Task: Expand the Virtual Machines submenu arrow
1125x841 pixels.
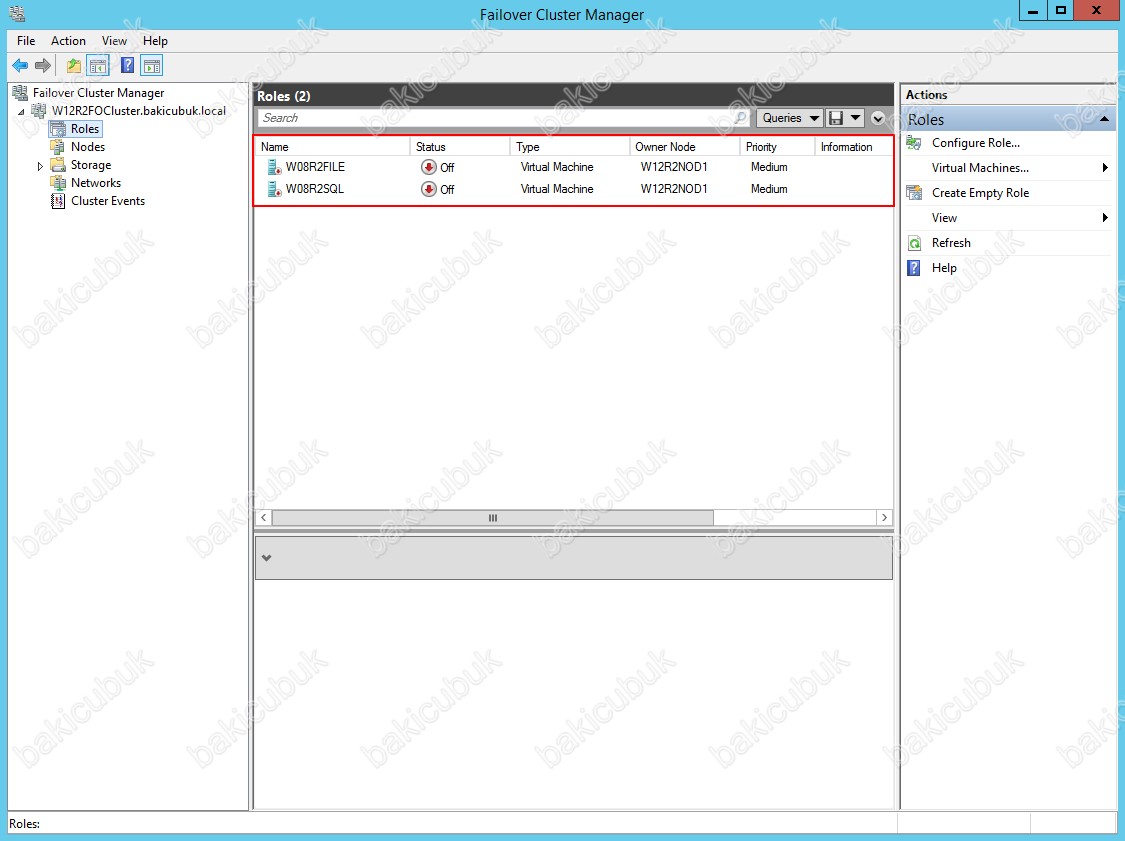Action: tap(1105, 167)
